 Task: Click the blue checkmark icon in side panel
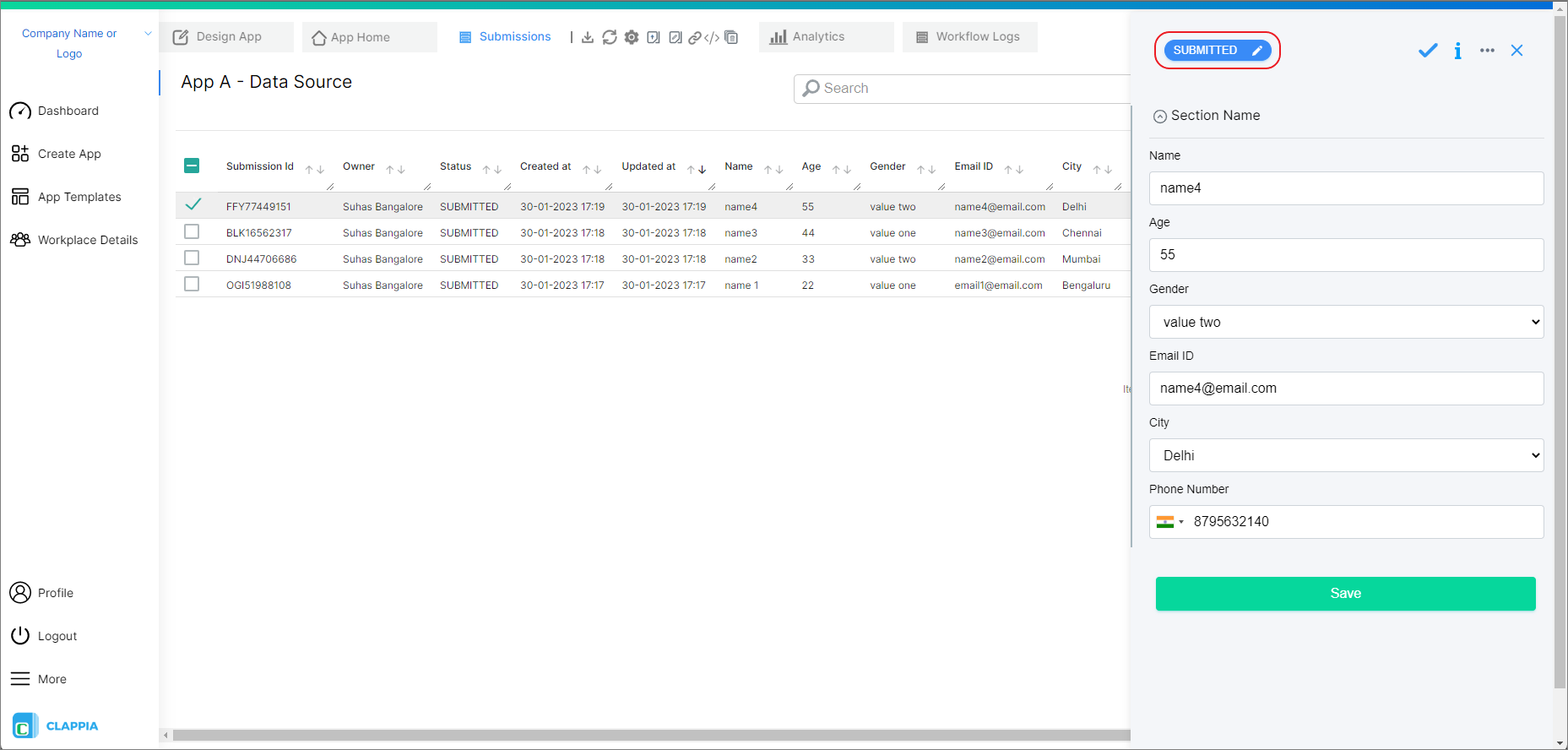pos(1428,51)
